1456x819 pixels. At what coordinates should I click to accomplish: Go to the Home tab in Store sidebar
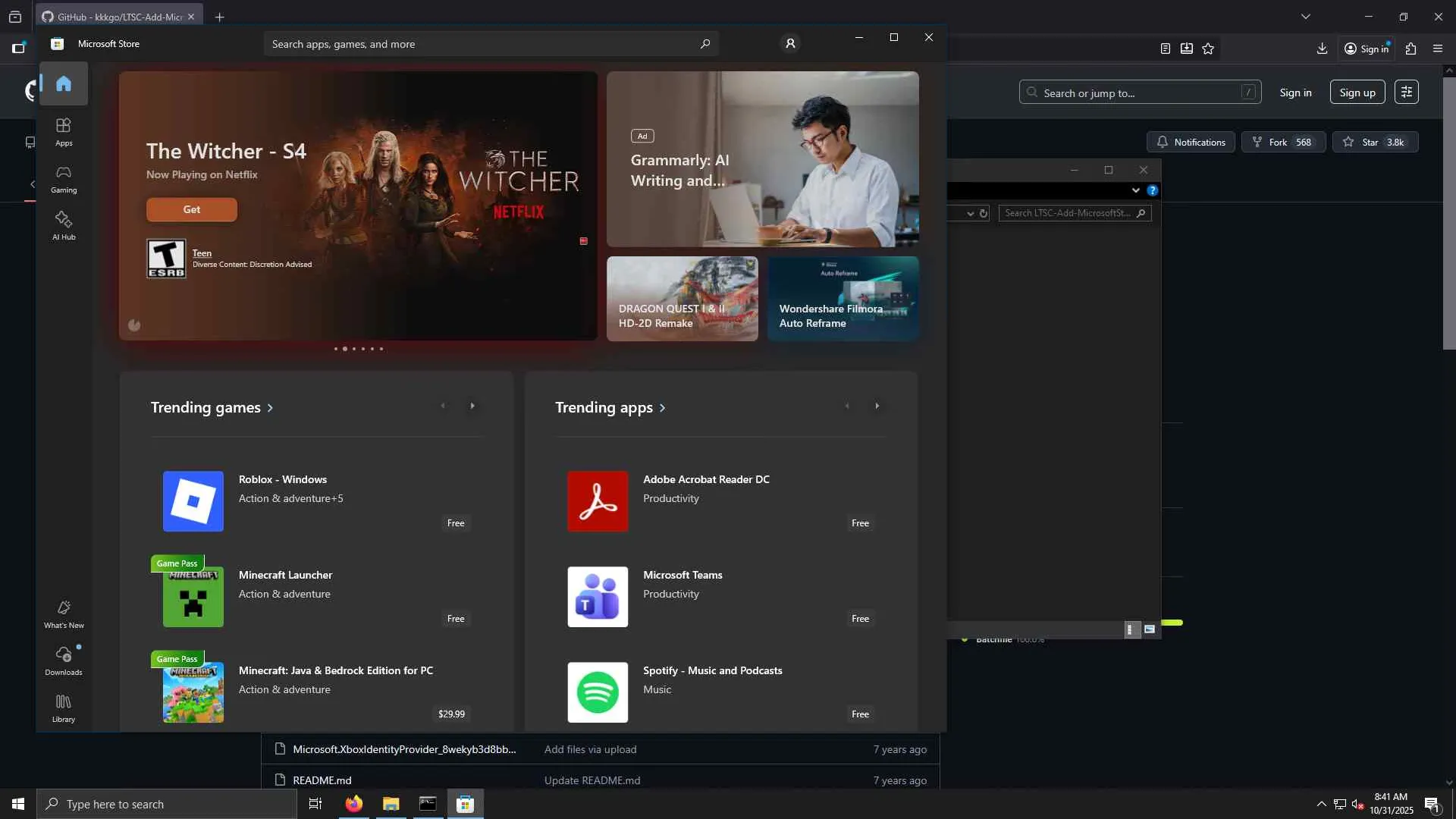64,83
